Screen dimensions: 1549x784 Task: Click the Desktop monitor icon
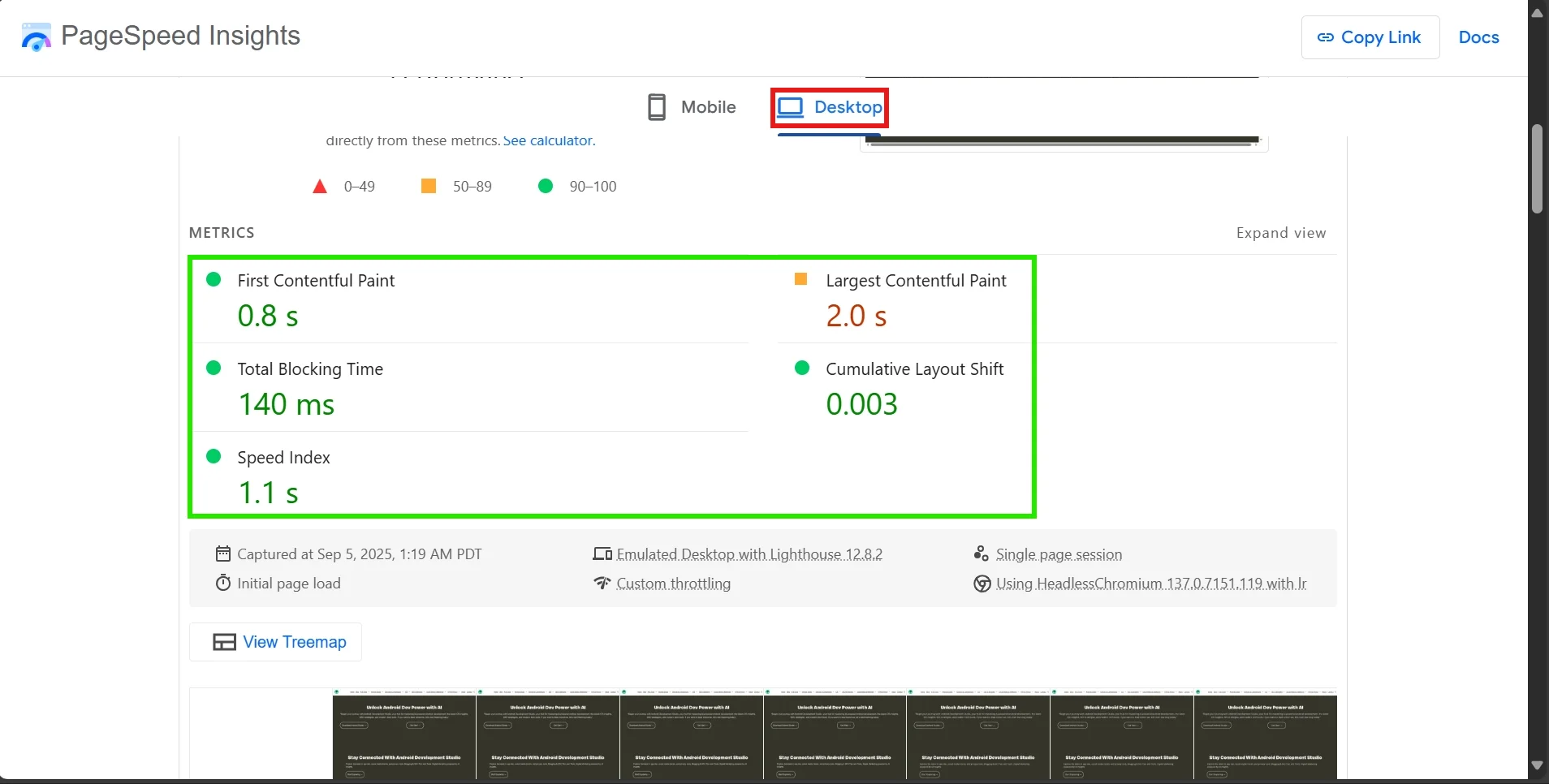(790, 107)
